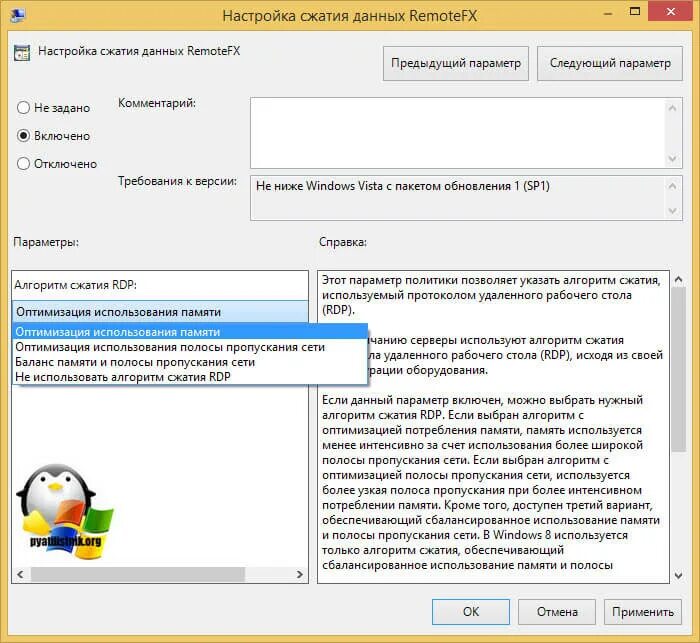Choose 'Оптимизация использования памяти' in the dropdown list
700x643 pixels.
(190, 332)
